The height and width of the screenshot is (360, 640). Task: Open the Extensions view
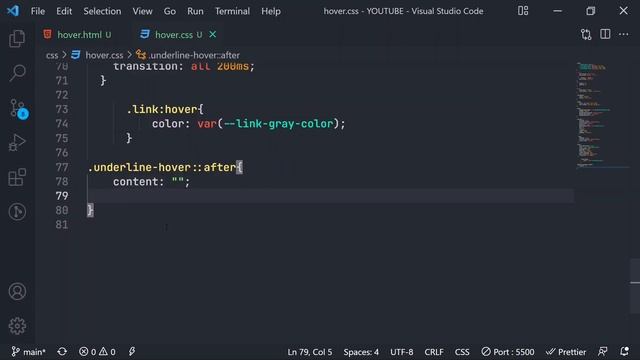[x=17, y=177]
